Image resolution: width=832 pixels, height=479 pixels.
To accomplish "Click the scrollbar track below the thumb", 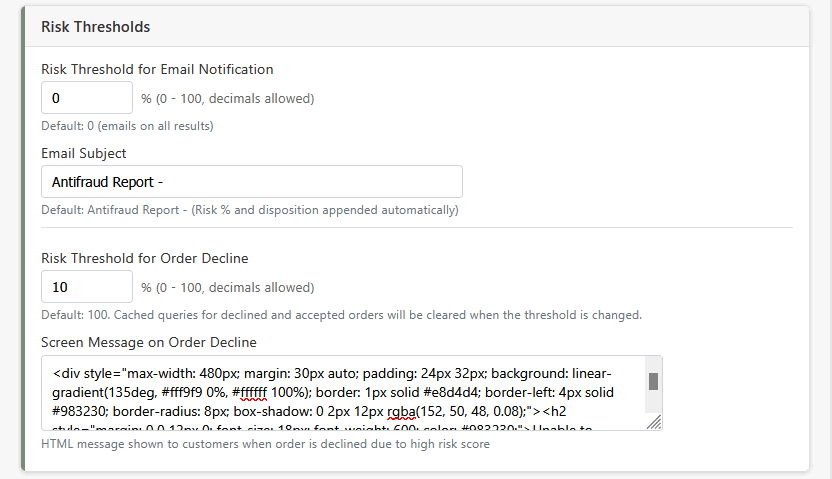I will pyautogui.click(x=653, y=403).
